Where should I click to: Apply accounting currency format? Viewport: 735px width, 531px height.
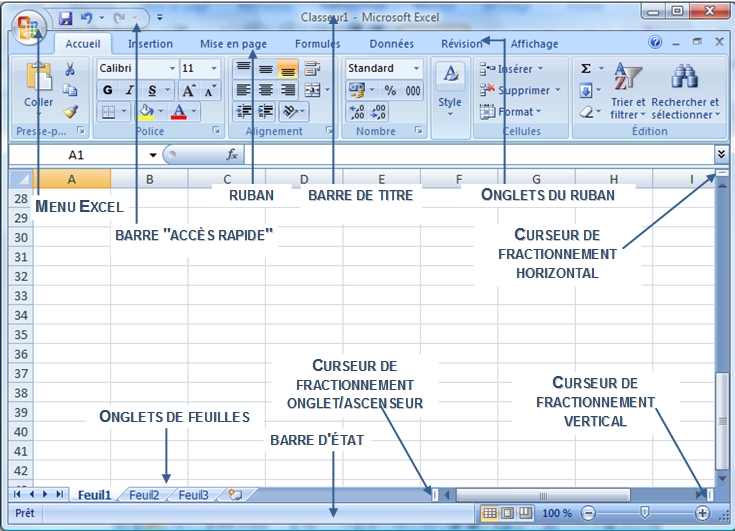pyautogui.click(x=357, y=90)
